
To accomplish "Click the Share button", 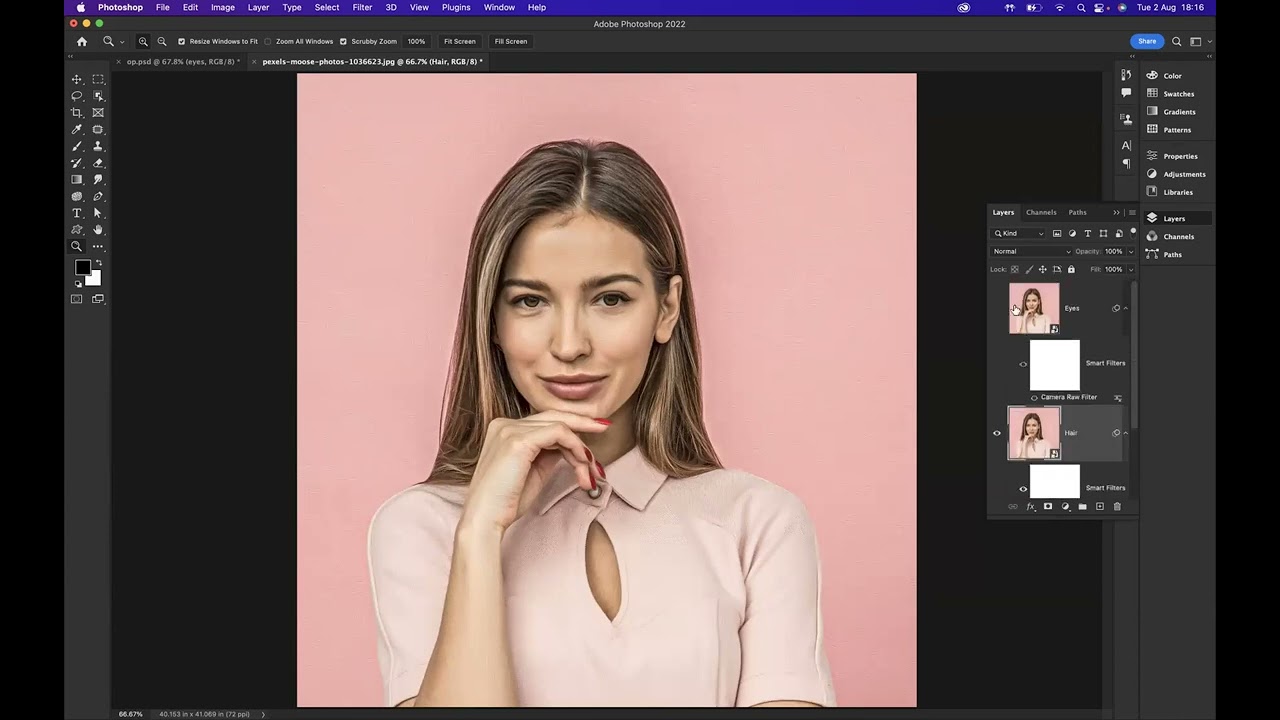I will click(x=1147, y=41).
